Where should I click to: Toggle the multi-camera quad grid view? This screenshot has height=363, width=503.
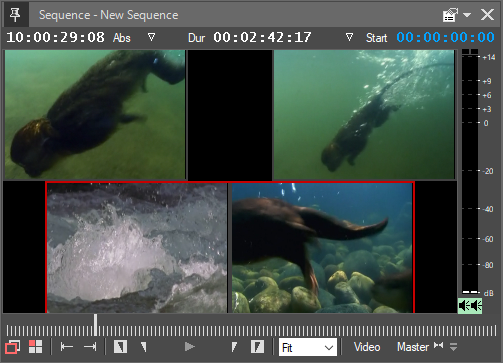[x=35, y=347]
